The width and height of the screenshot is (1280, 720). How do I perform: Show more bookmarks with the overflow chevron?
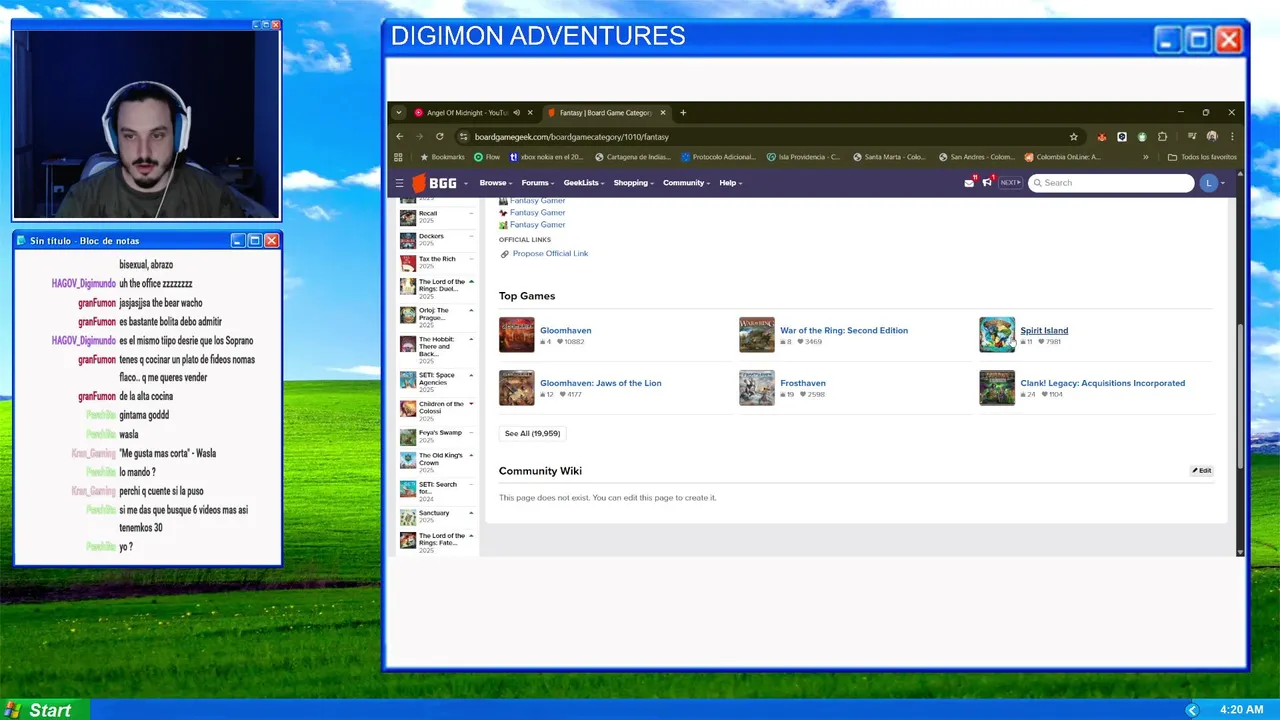(x=1146, y=157)
